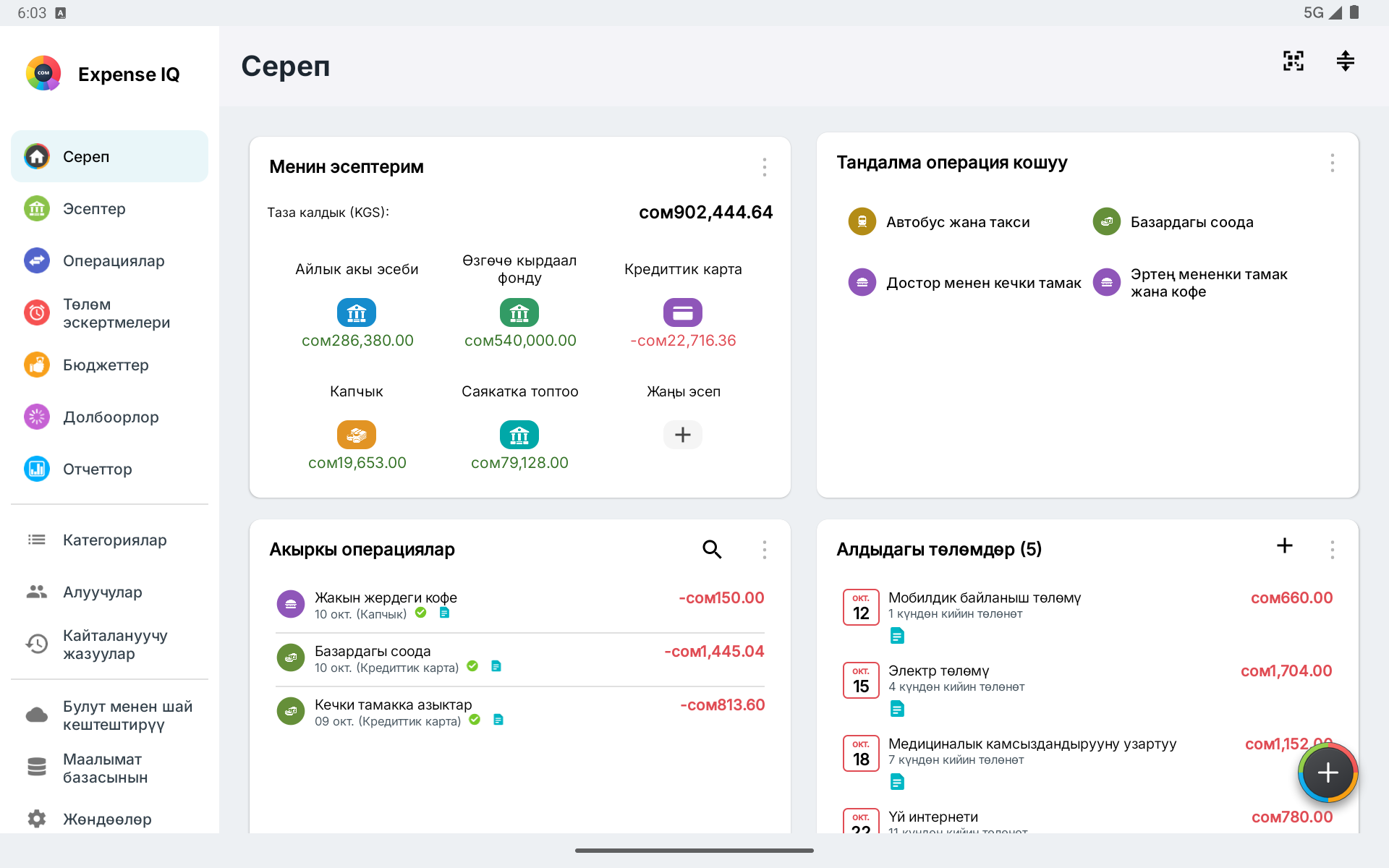Open Маалымат базасынын in sidebar
1389x868 pixels.
click(x=109, y=768)
